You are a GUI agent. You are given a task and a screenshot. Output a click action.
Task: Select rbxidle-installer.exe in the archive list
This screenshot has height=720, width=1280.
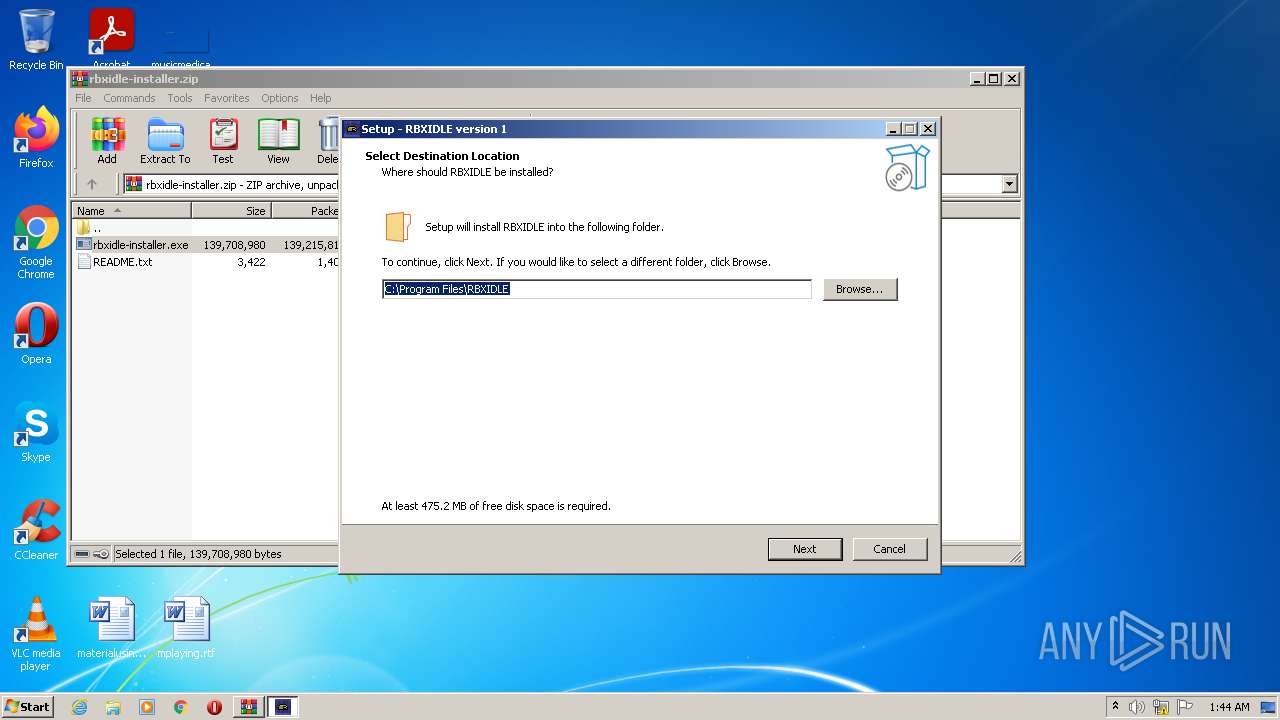click(x=132, y=245)
